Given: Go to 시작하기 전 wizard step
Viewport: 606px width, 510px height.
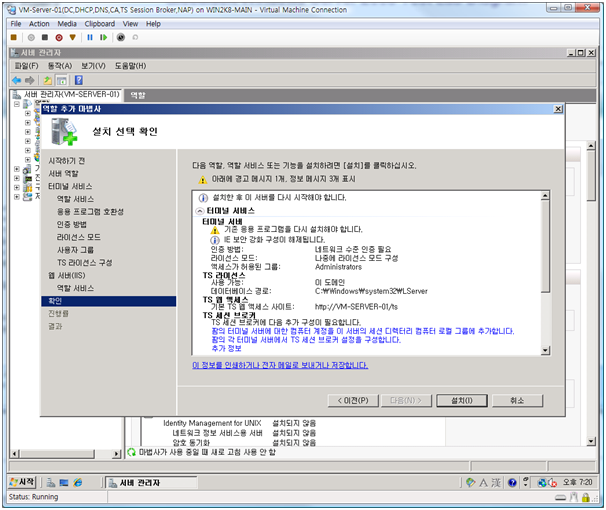Looking at the screenshot, I should (66, 161).
